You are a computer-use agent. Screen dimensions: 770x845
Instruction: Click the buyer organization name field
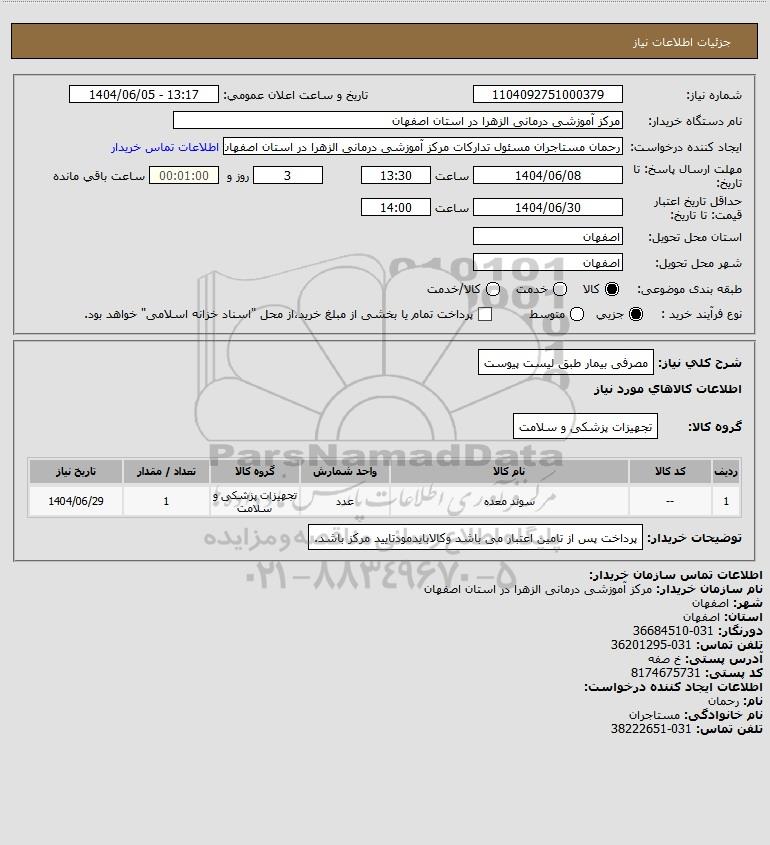pyautogui.click(x=398, y=121)
